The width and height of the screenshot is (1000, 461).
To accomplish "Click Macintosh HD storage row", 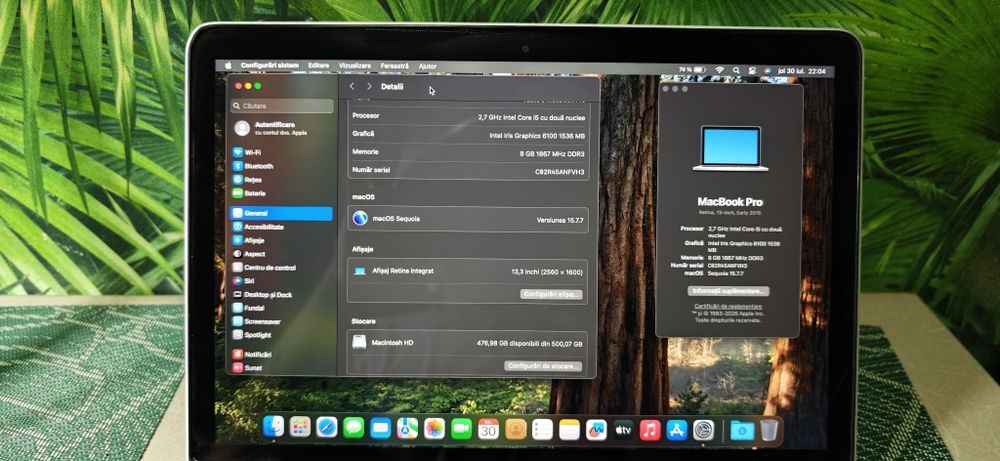I will (467, 343).
